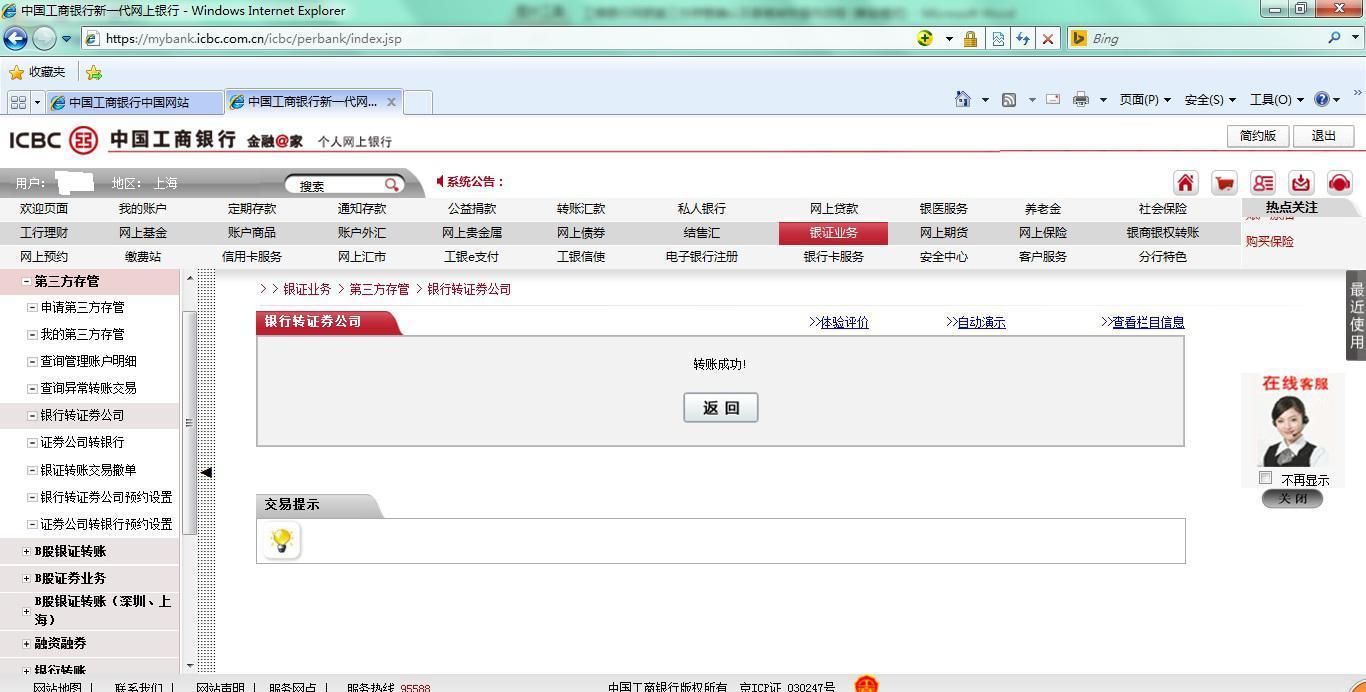The height and width of the screenshot is (692, 1366).
Task: Click the 退出 logout button
Action: (x=1323, y=136)
